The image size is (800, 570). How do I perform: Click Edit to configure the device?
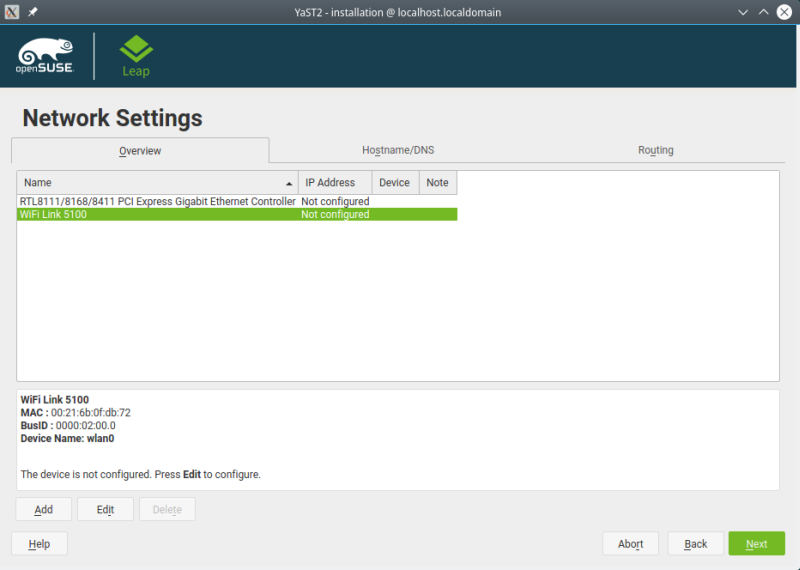tap(105, 509)
